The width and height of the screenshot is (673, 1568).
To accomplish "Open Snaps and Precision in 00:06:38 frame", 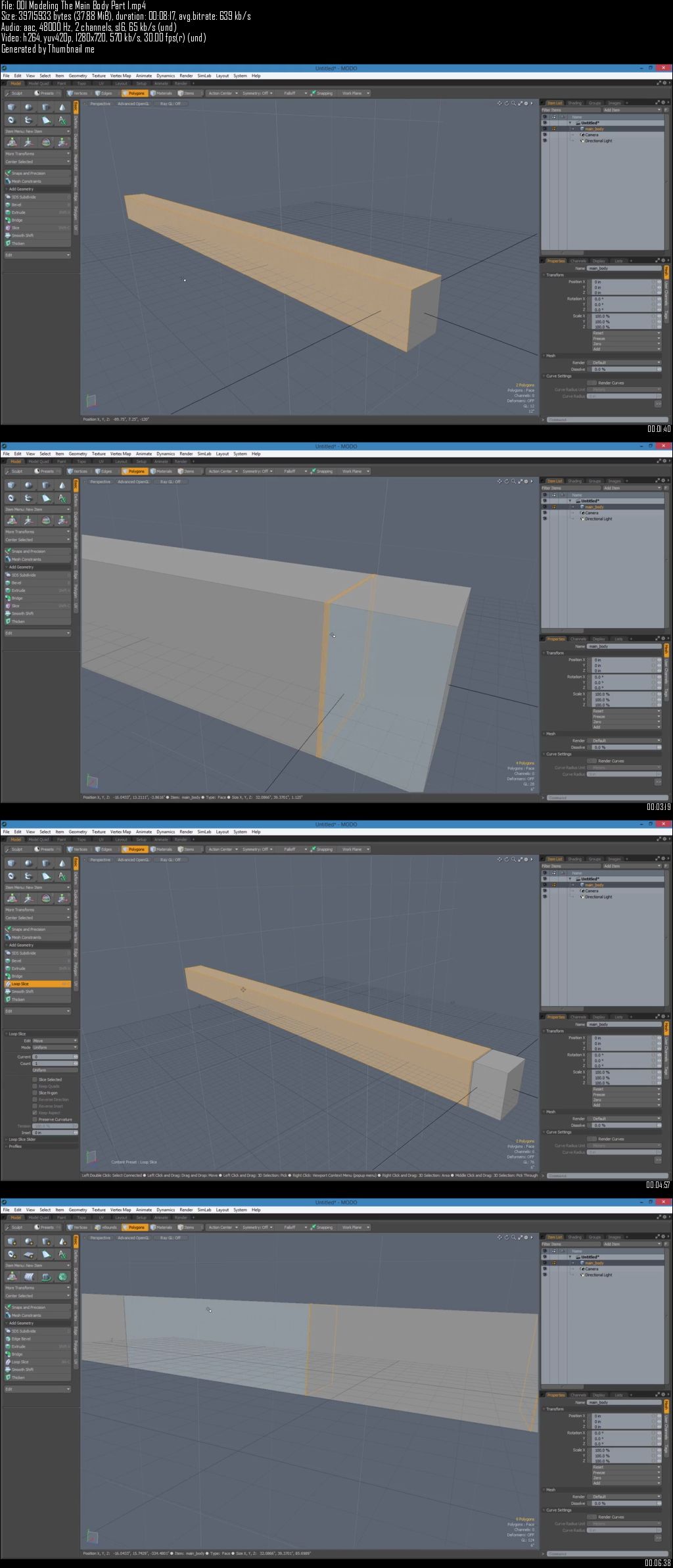I will coord(37,1308).
